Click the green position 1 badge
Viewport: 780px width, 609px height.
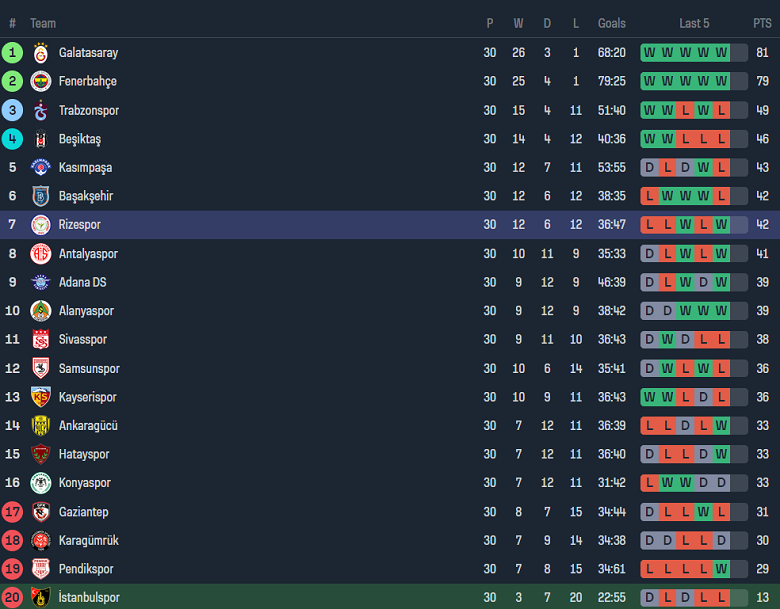[x=13, y=53]
